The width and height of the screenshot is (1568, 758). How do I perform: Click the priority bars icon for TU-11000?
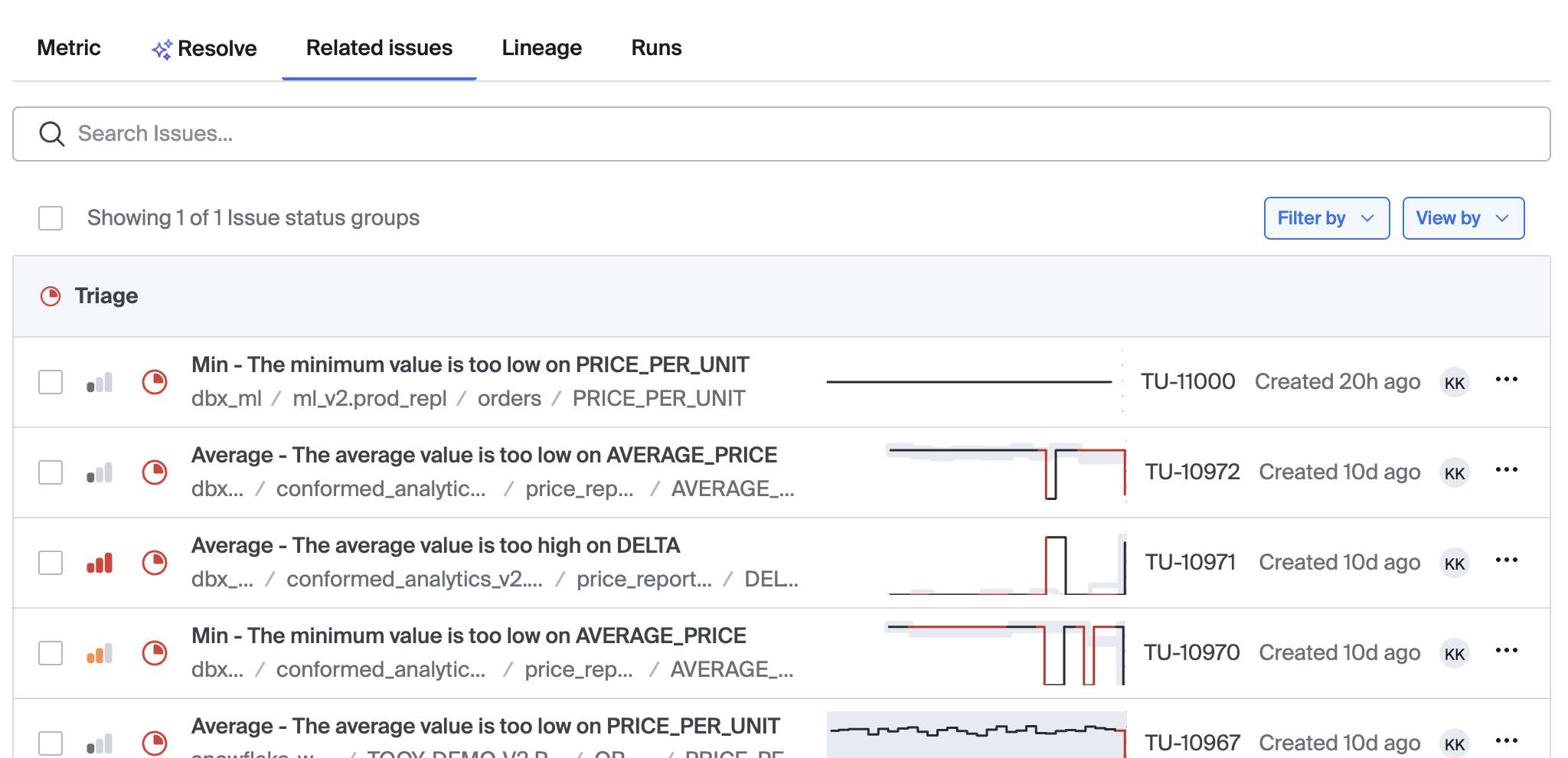[100, 382]
